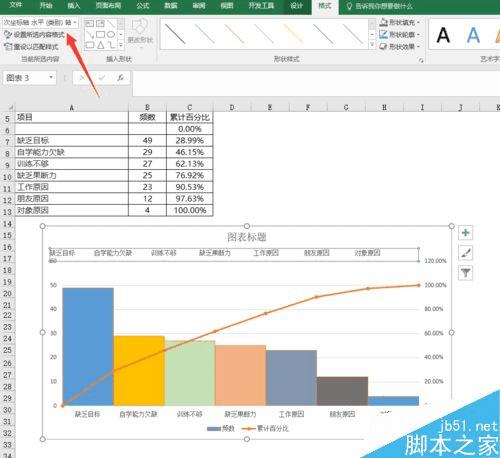This screenshot has width=500, height=458.
Task: Expand the shape styles gallery
Action: [372, 45]
